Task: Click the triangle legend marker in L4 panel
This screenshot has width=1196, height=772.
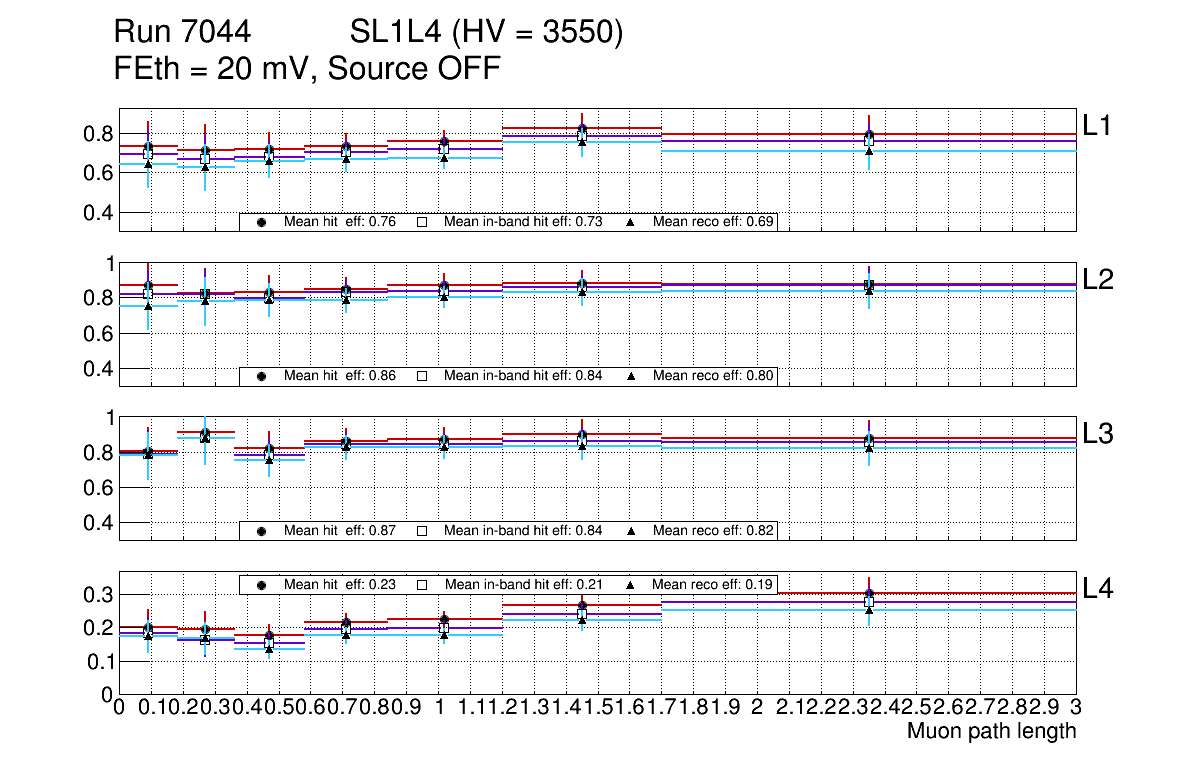Action: click(632, 584)
